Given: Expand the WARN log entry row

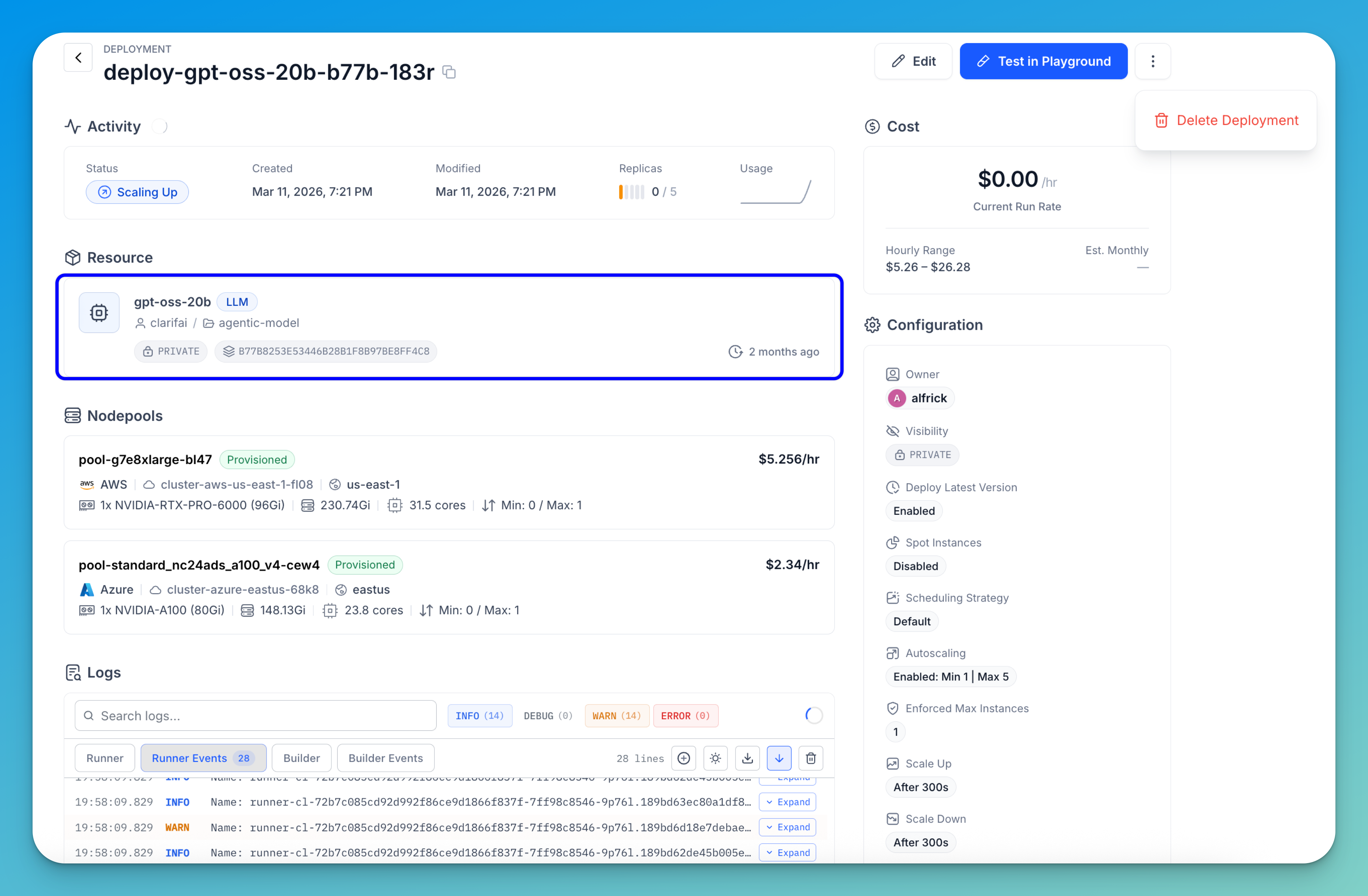Looking at the screenshot, I should pos(787,827).
